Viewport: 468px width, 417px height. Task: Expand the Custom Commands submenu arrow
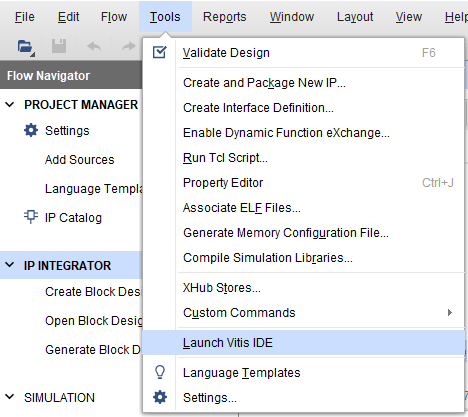tap(450, 313)
